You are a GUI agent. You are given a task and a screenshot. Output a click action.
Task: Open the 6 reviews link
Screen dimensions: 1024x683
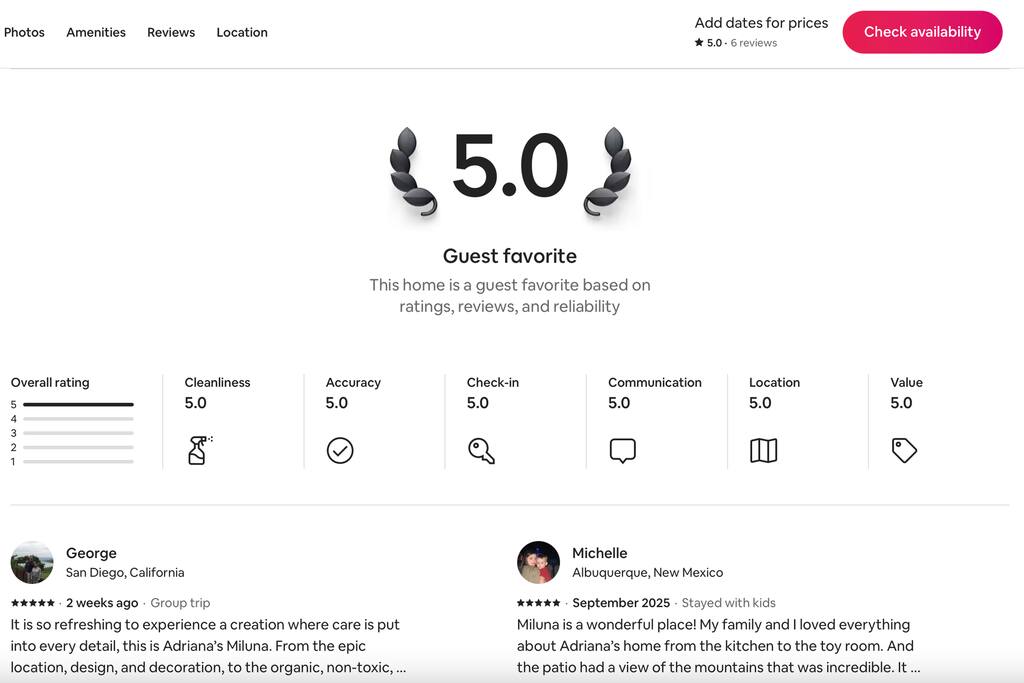point(753,43)
